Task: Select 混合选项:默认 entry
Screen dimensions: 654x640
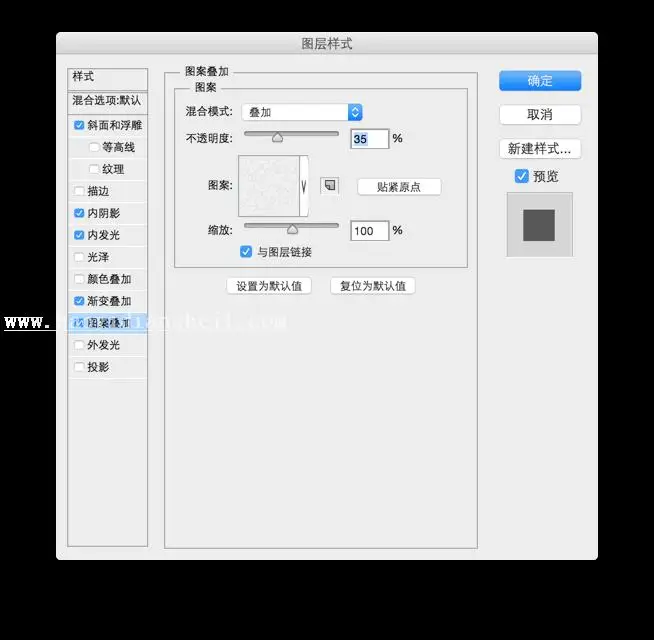Action: (x=108, y=101)
